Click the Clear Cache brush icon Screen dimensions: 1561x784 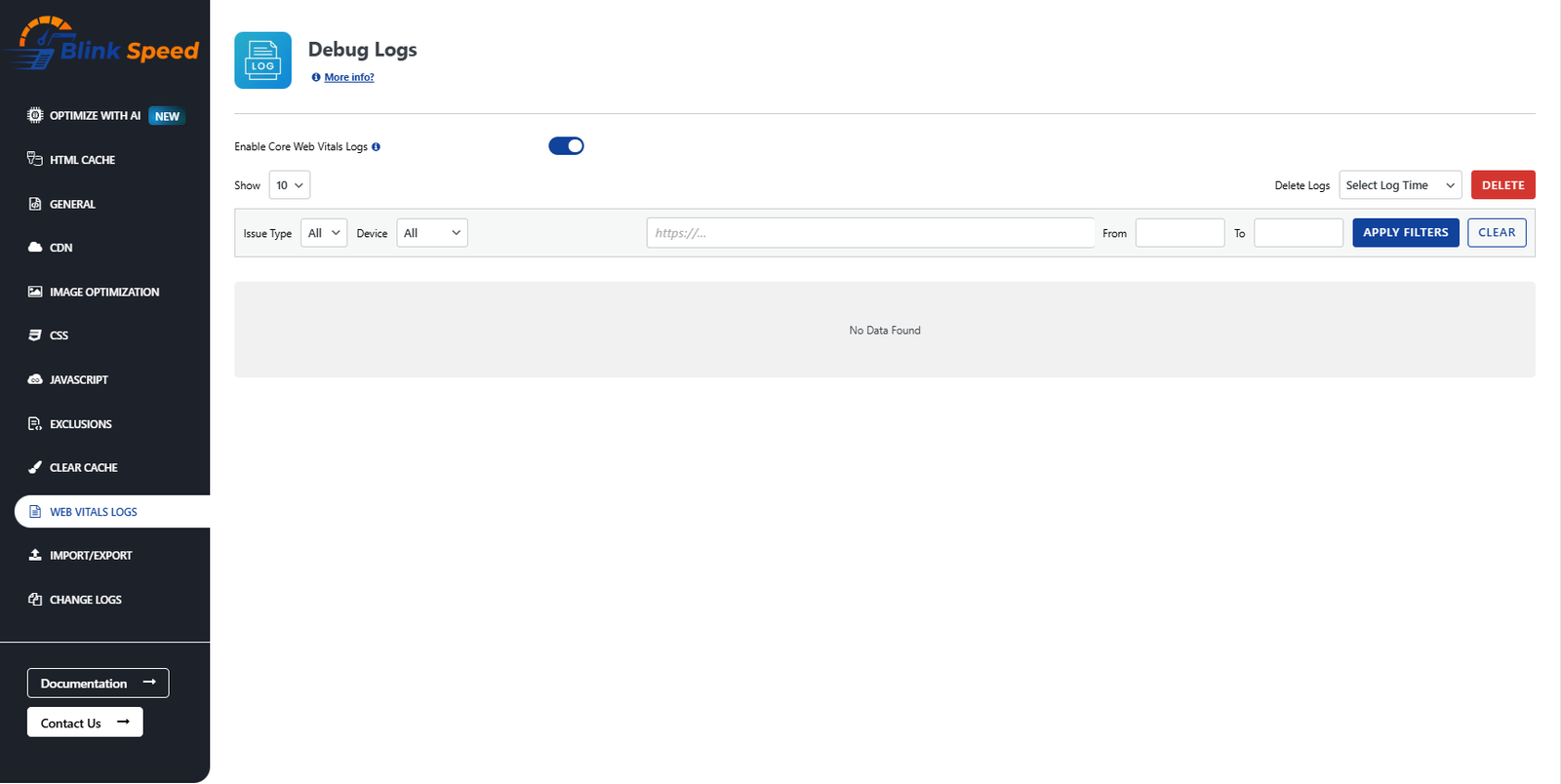tap(35, 467)
